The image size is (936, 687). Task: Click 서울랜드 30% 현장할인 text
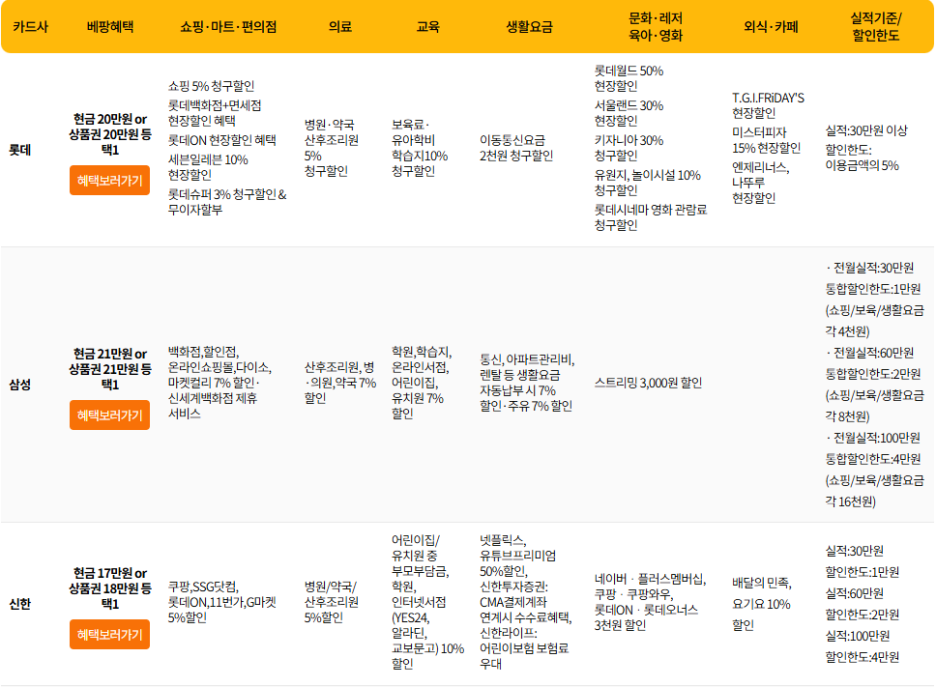tap(629, 113)
